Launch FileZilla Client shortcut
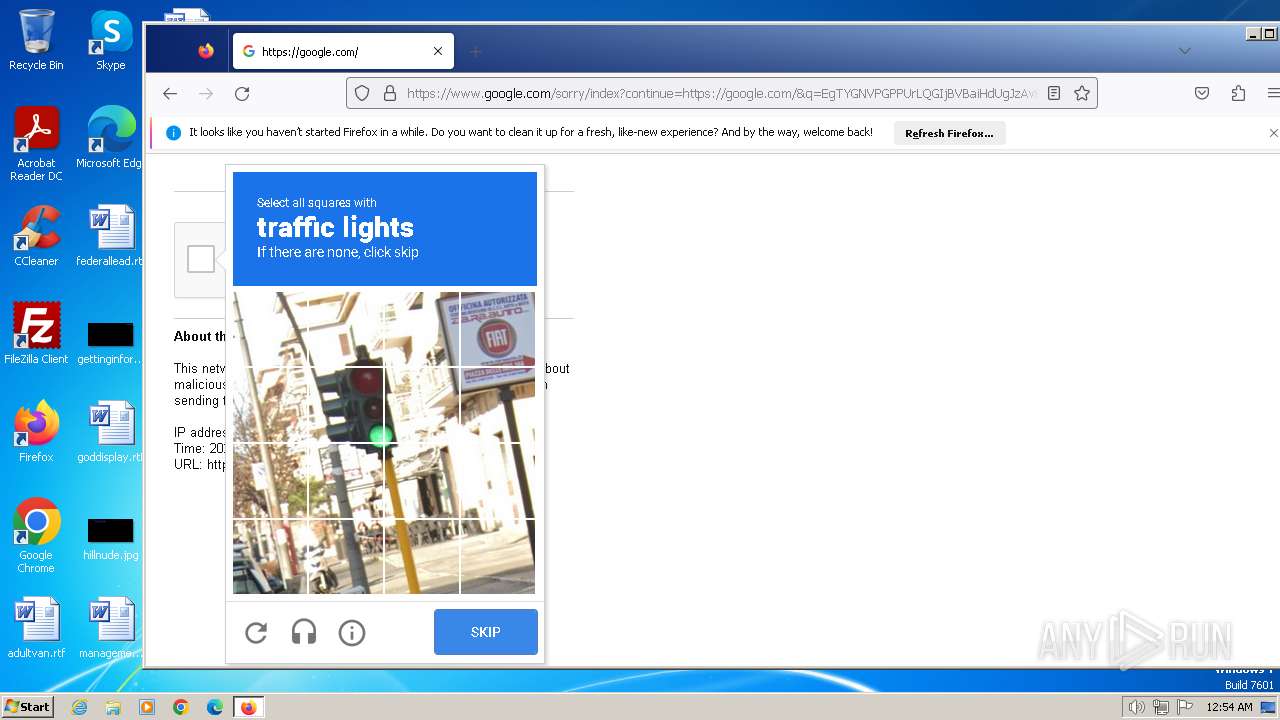This screenshot has height=720, width=1280. [x=36, y=334]
